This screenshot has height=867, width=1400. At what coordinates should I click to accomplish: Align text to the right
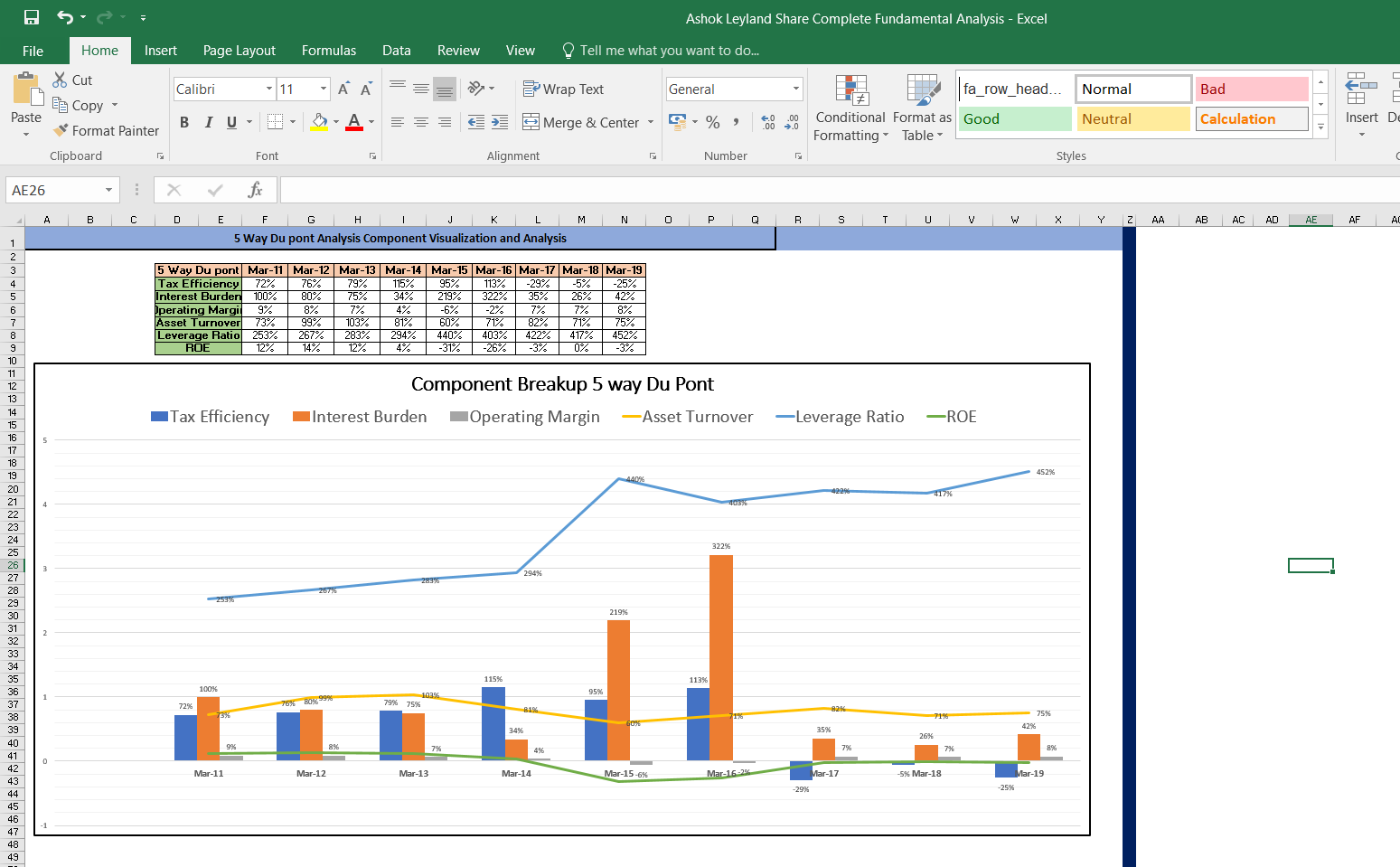tap(445, 122)
